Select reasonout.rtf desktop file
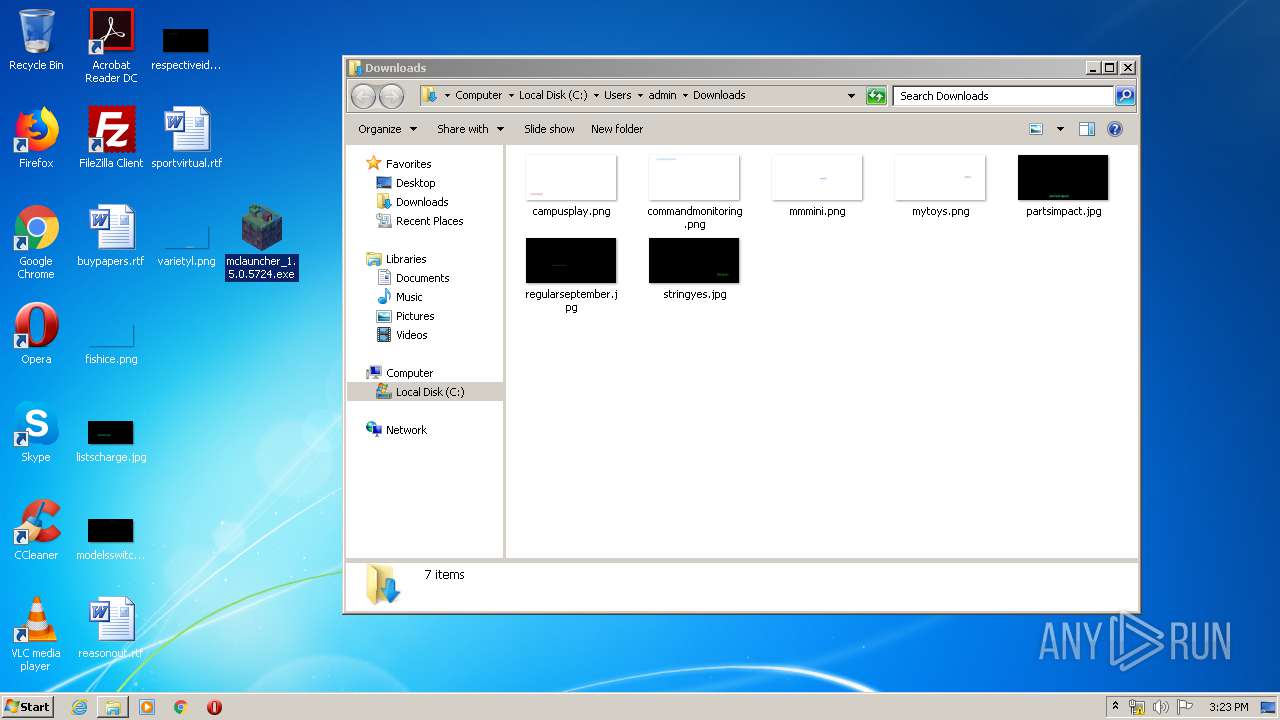 click(x=111, y=628)
